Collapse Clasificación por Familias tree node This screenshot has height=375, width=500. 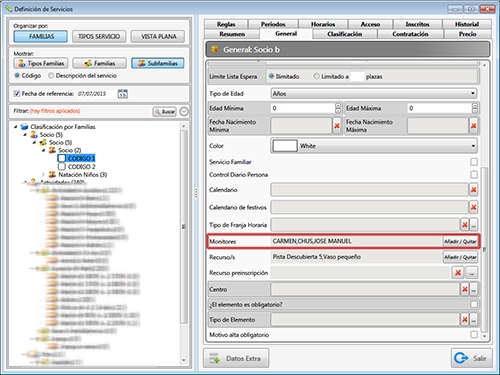tap(15, 127)
